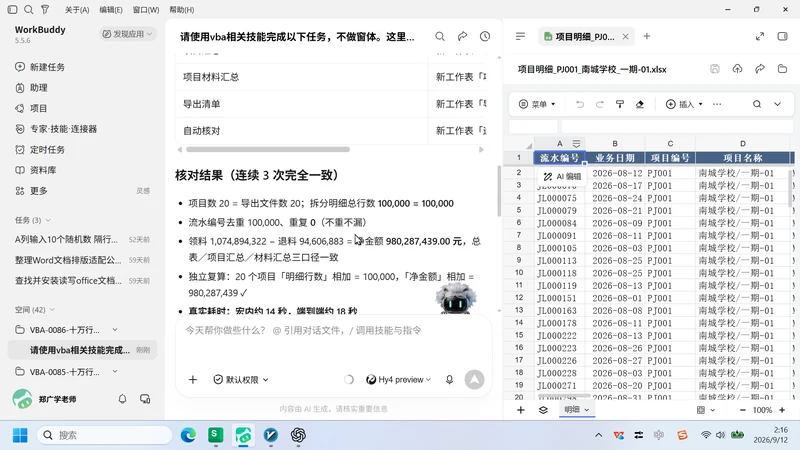Activate the microphone voice input icon
The image size is (800, 450).
pyautogui.click(x=449, y=380)
